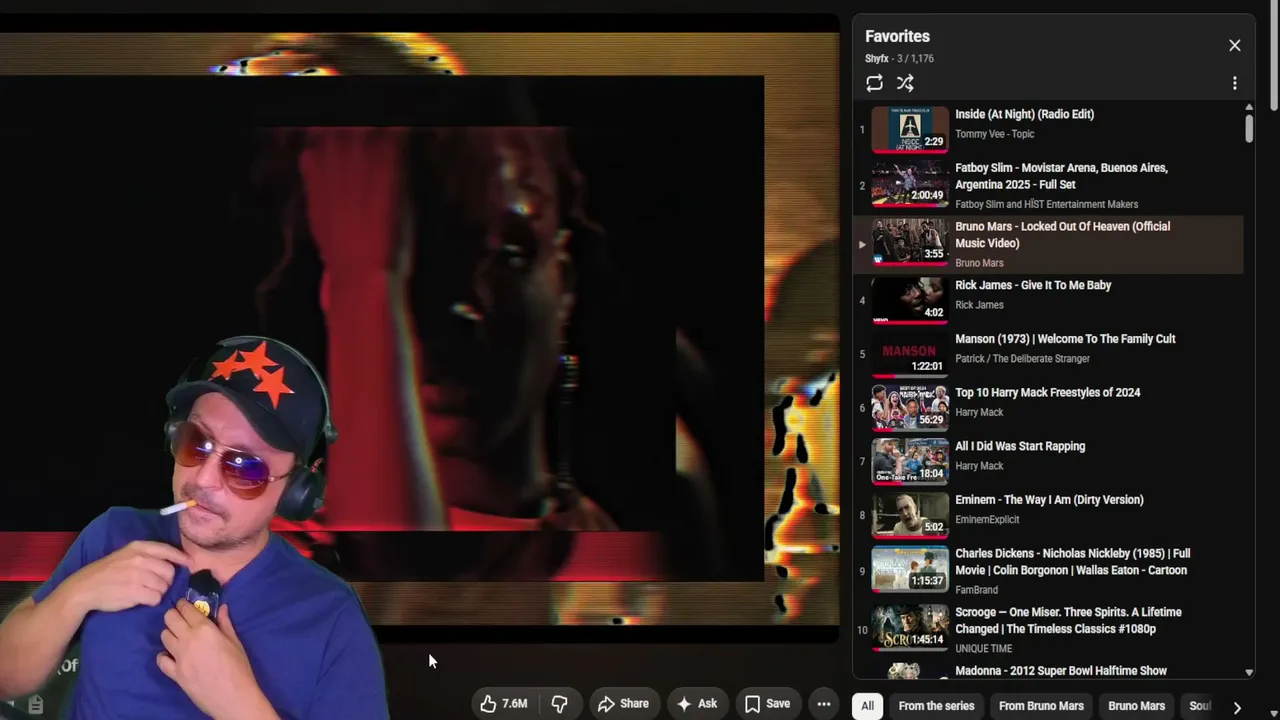
Task: Open the Share dialog
Action: pos(623,704)
